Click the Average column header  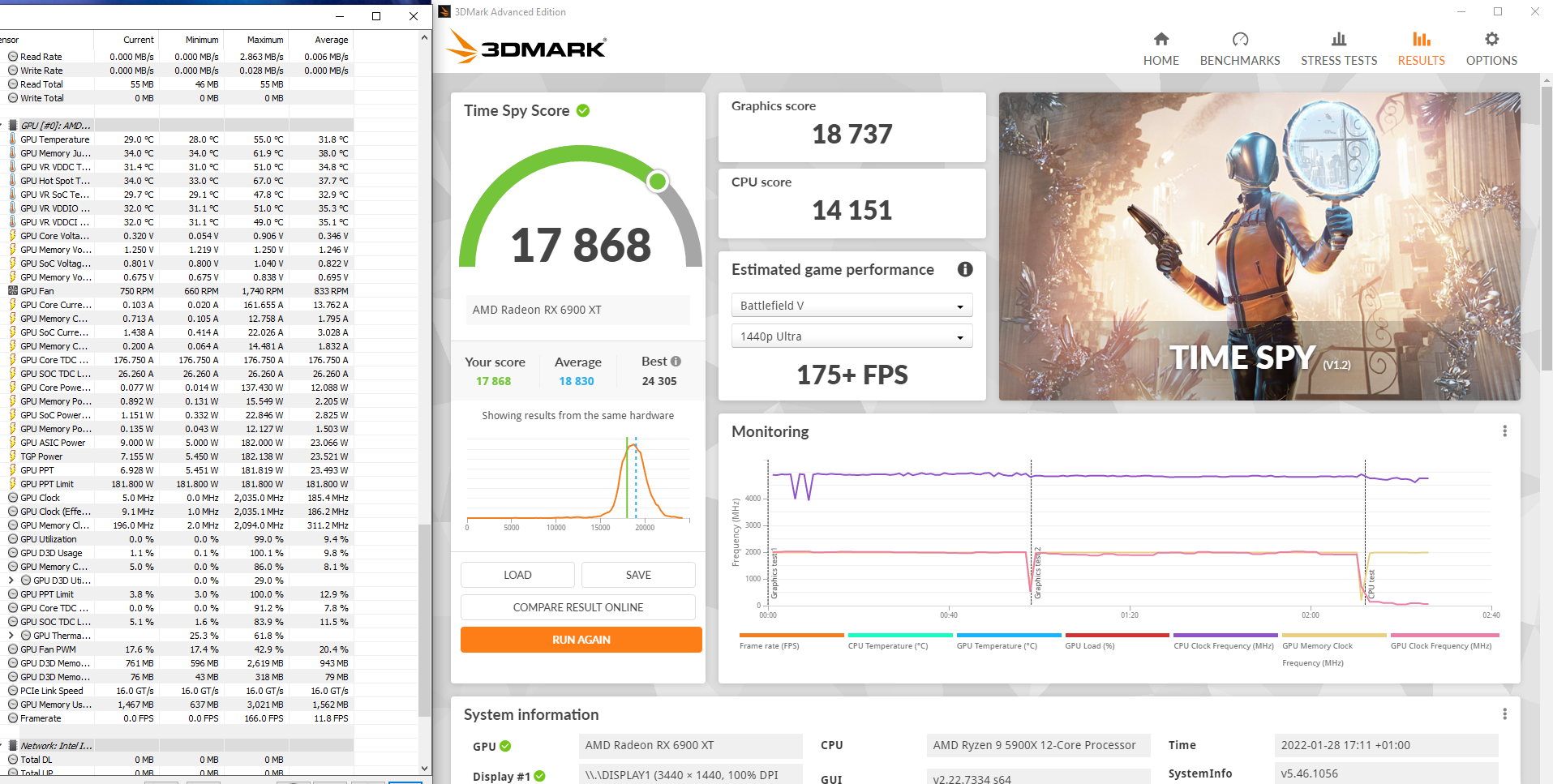pyautogui.click(x=321, y=40)
